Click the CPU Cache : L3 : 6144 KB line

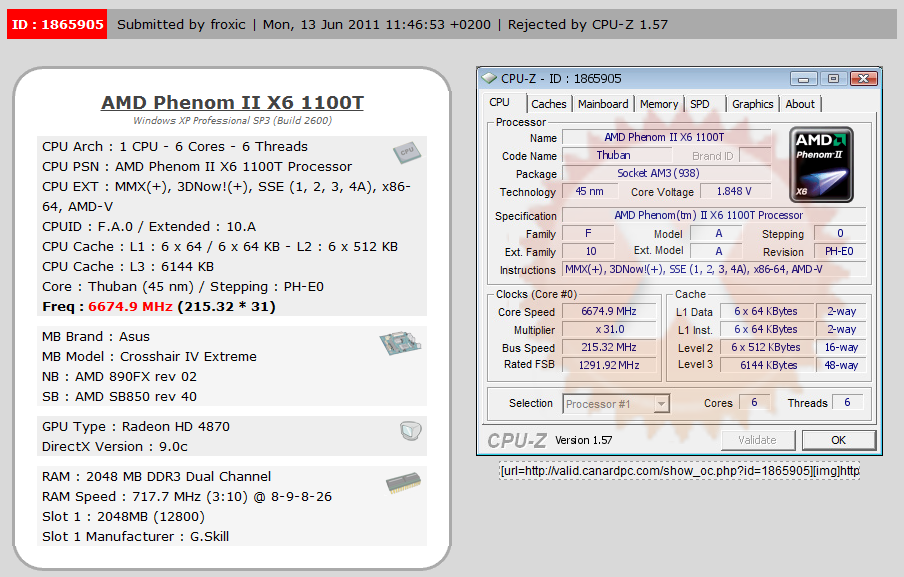click(128, 267)
